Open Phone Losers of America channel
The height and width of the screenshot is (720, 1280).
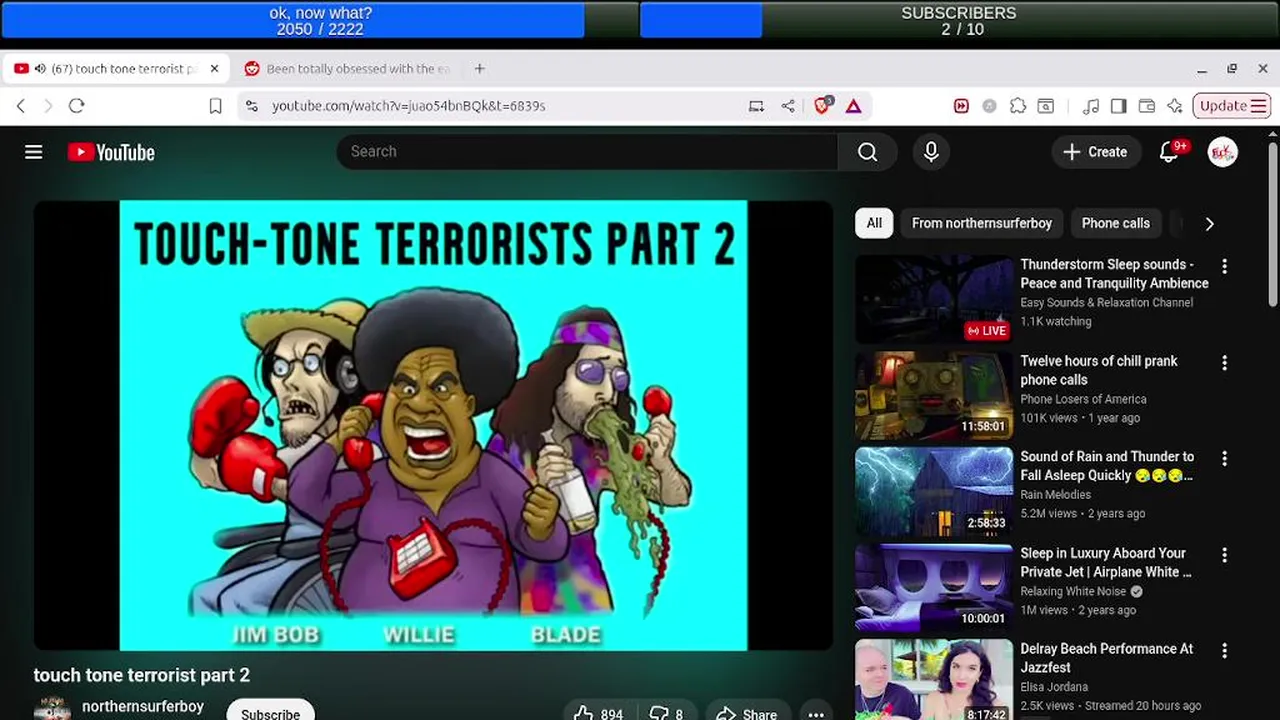(x=1083, y=399)
